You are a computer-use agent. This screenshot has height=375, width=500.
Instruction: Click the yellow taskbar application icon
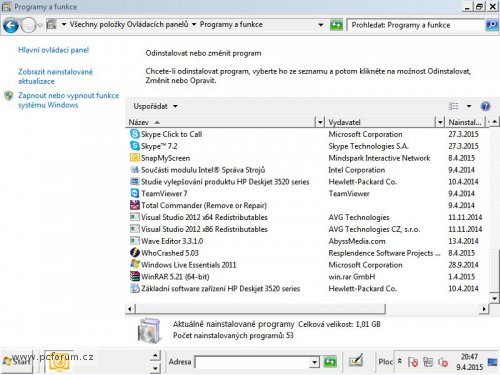tap(59, 362)
